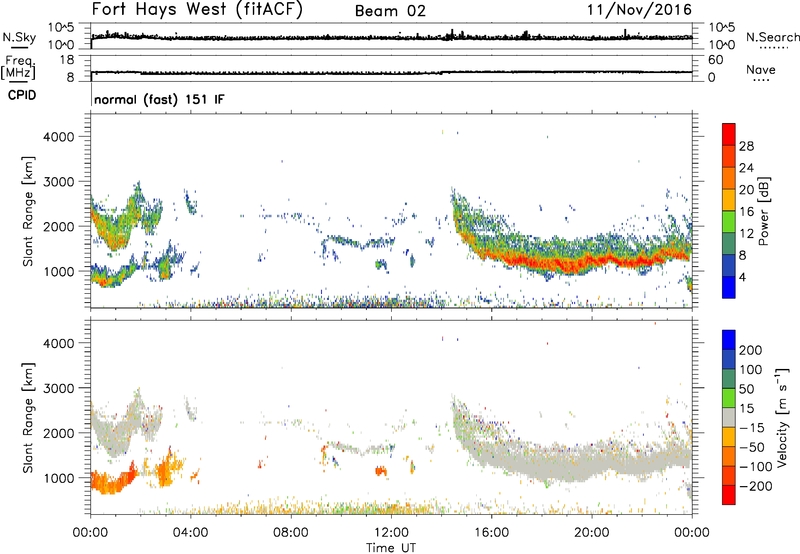Image resolution: width=800 pixels, height=554 pixels.
Task: Click the "Time UT" axis title
Action: (x=391, y=548)
